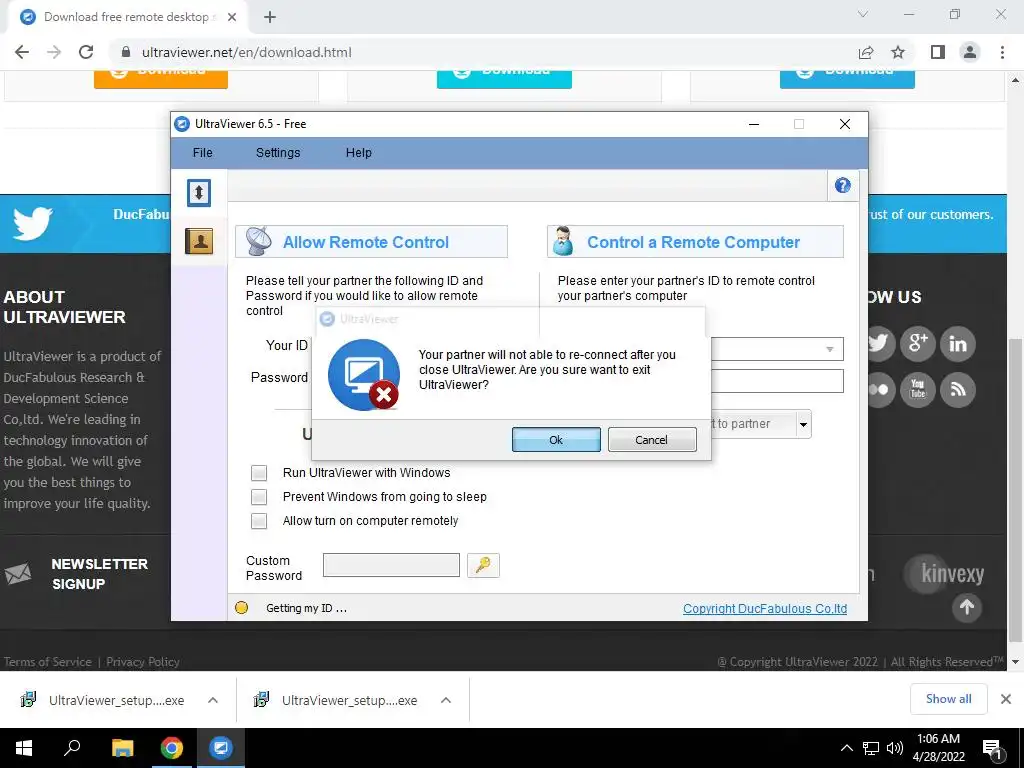This screenshot has height=768, width=1024.
Task: Click the kinvexy logo on the webpage
Action: (x=945, y=574)
